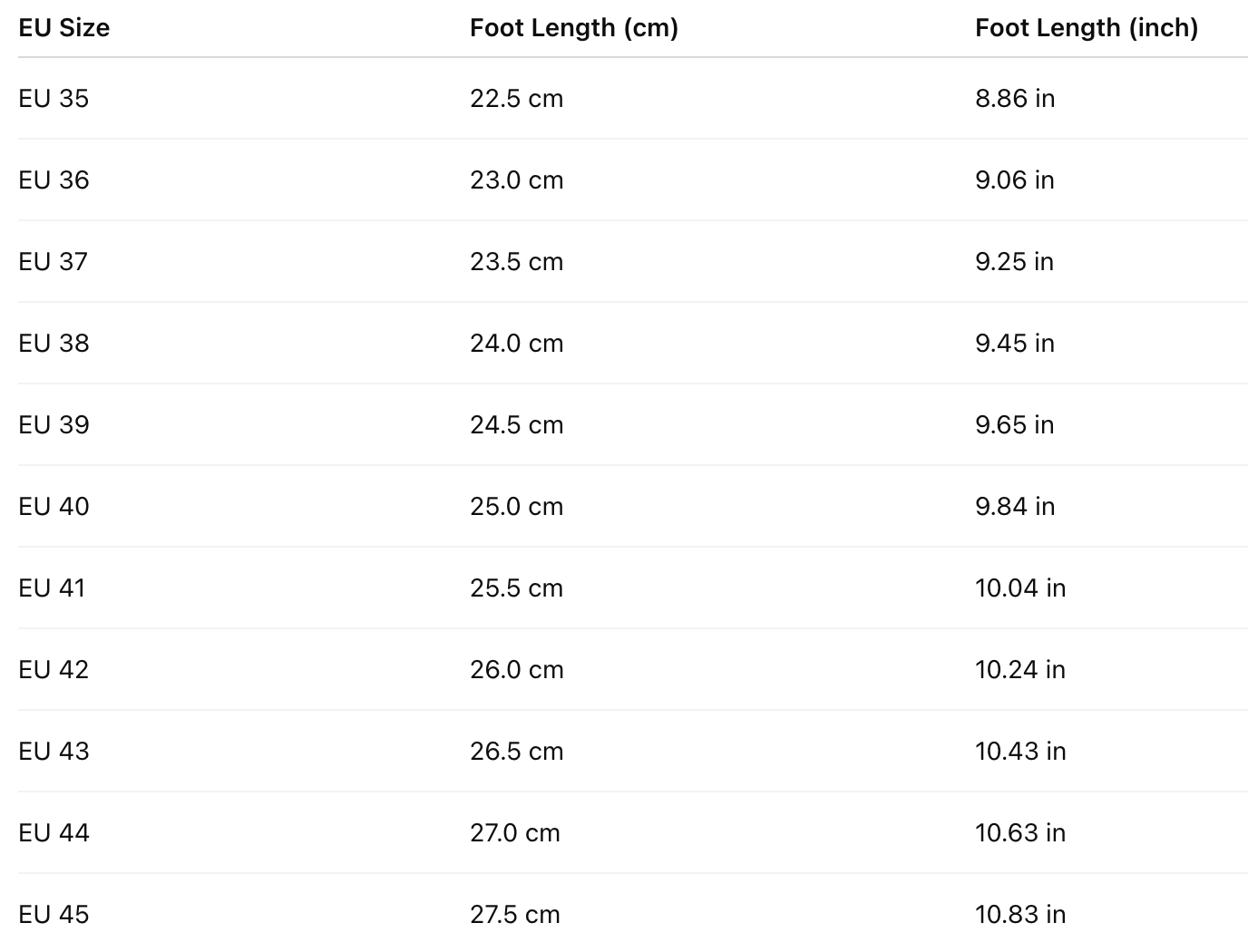This screenshot has height=952, width=1248.
Task: Select the EU 40 row label
Action: coord(54,507)
